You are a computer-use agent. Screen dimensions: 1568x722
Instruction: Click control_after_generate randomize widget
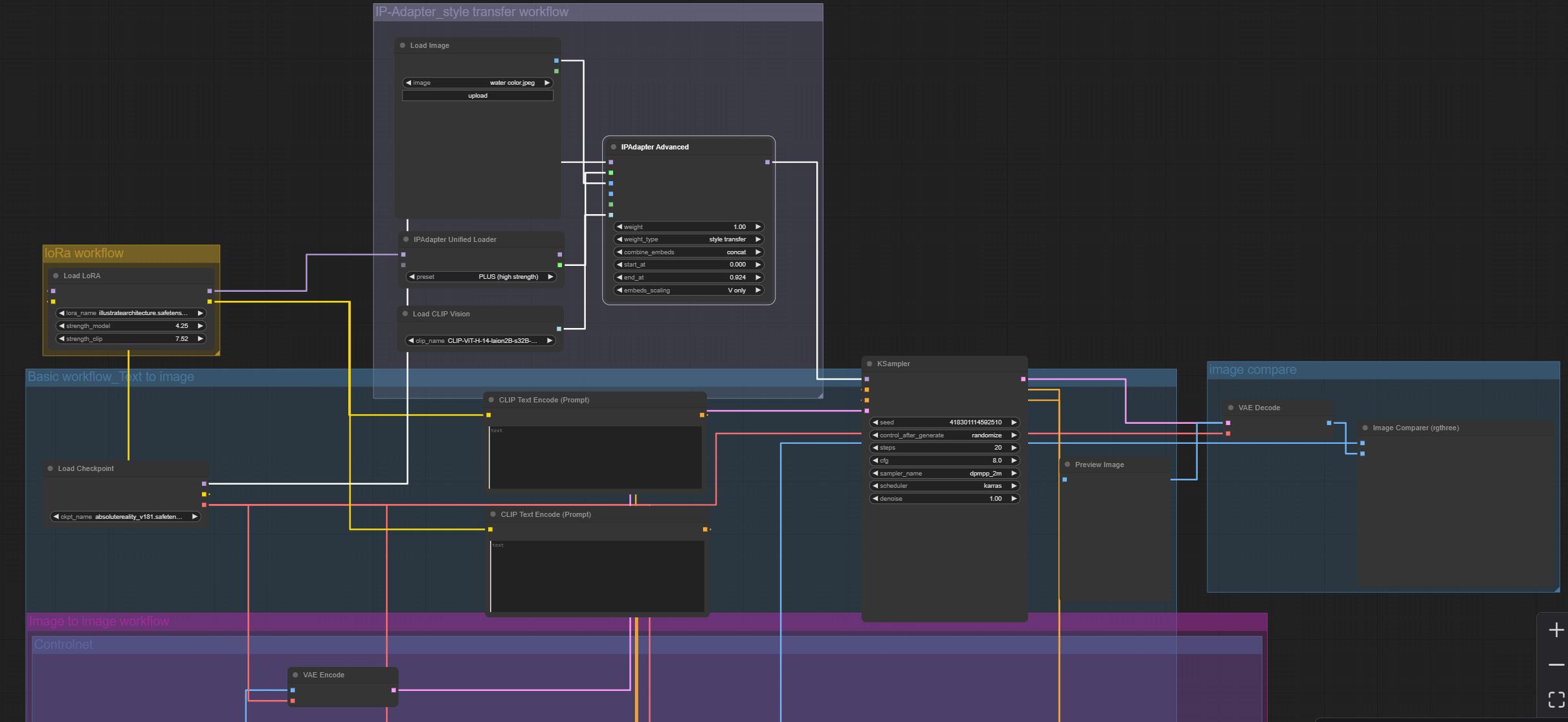(x=944, y=435)
